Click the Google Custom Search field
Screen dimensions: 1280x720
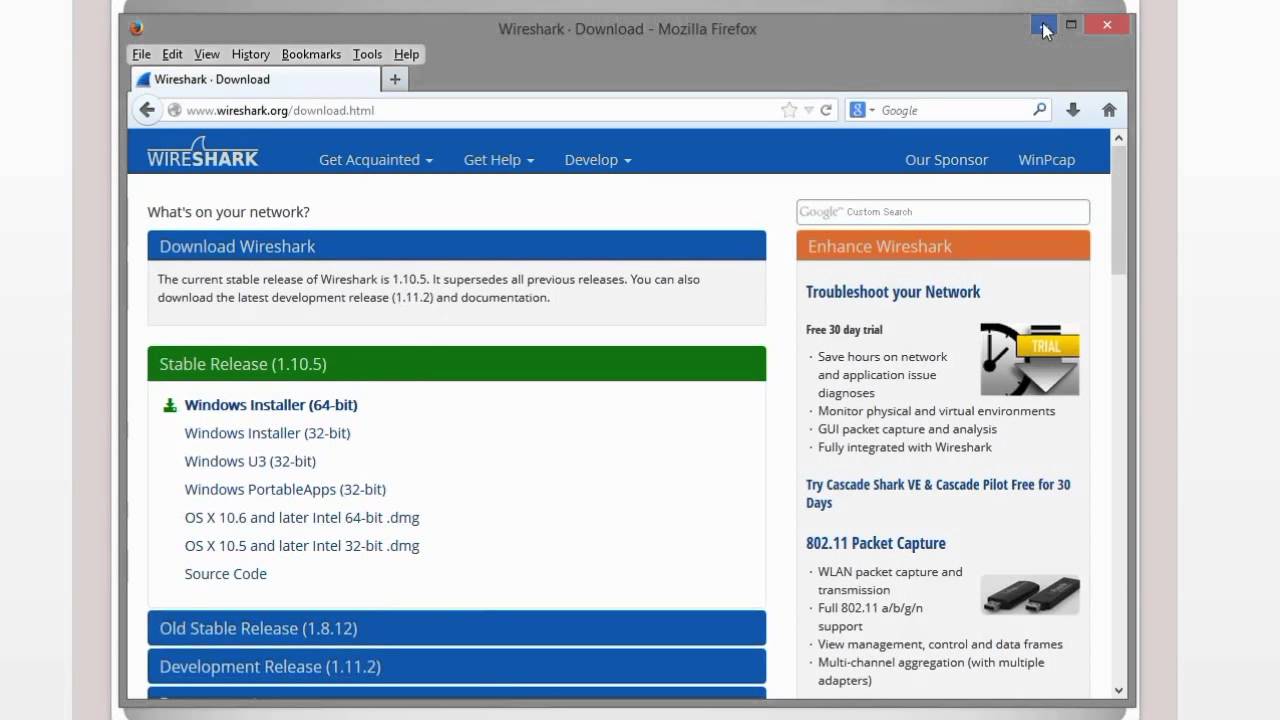coord(943,212)
